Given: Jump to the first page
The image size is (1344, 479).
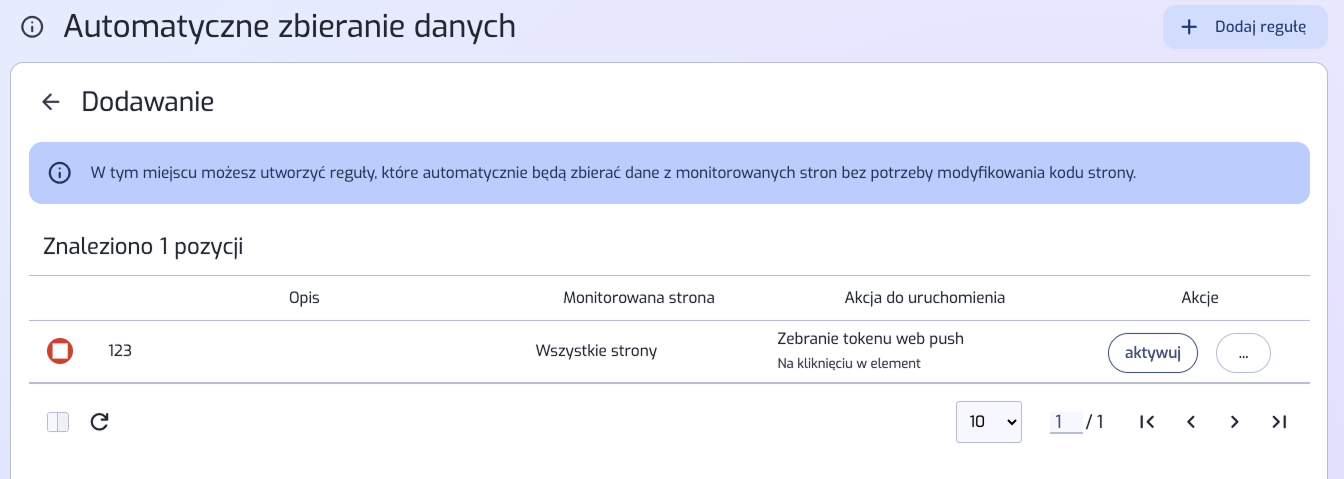Looking at the screenshot, I should click(x=1147, y=422).
